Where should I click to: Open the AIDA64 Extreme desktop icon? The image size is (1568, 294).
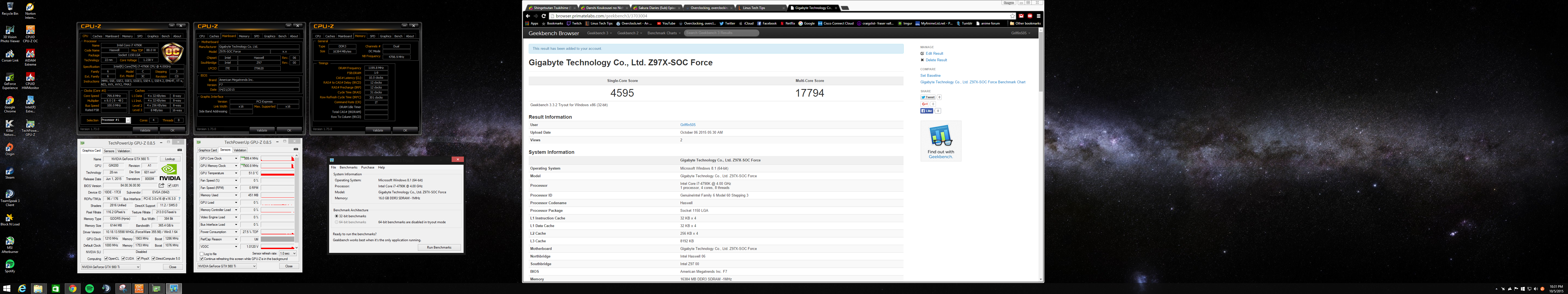coord(30,58)
